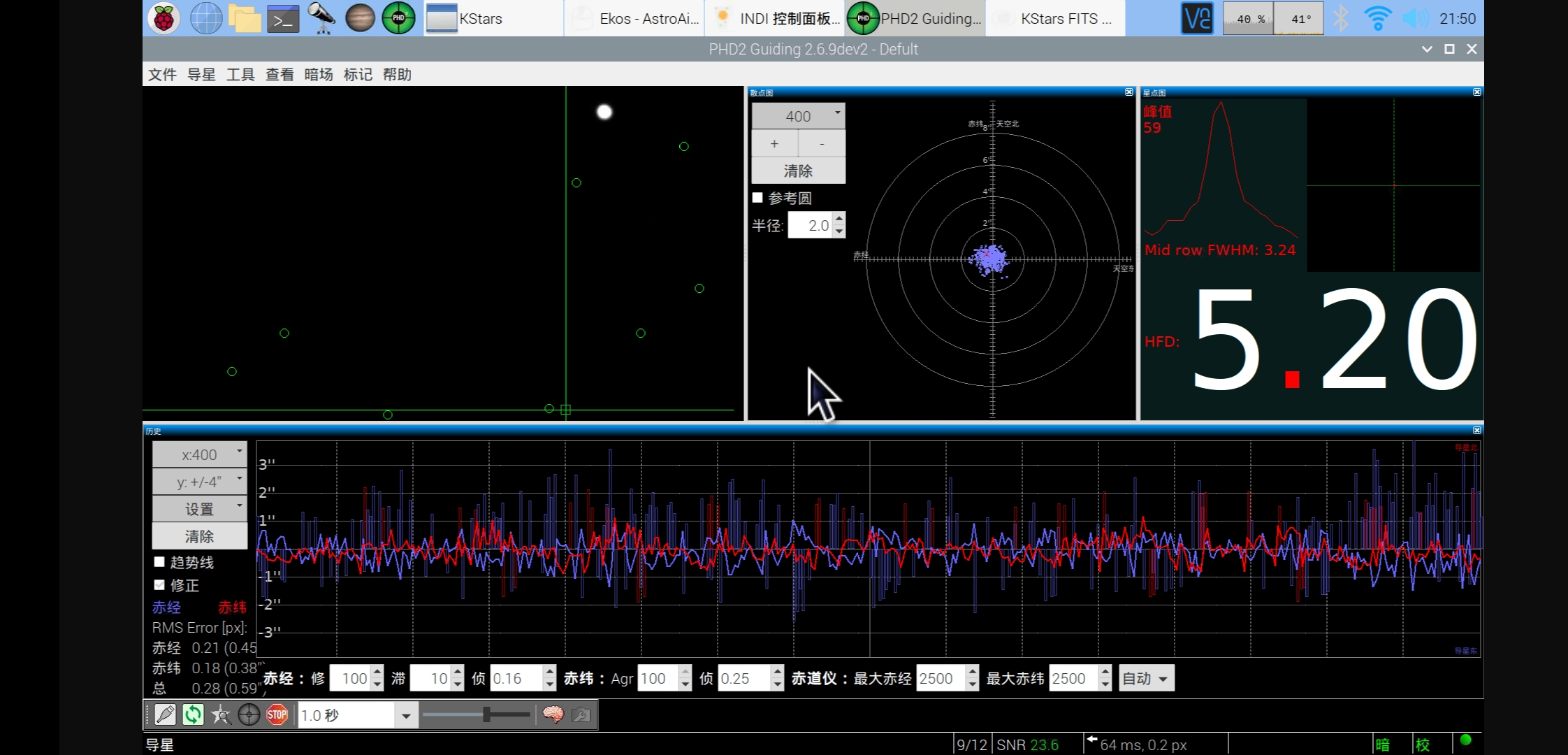The height and width of the screenshot is (755, 1568).
Task: Open the 工具 menu
Action: 240,74
